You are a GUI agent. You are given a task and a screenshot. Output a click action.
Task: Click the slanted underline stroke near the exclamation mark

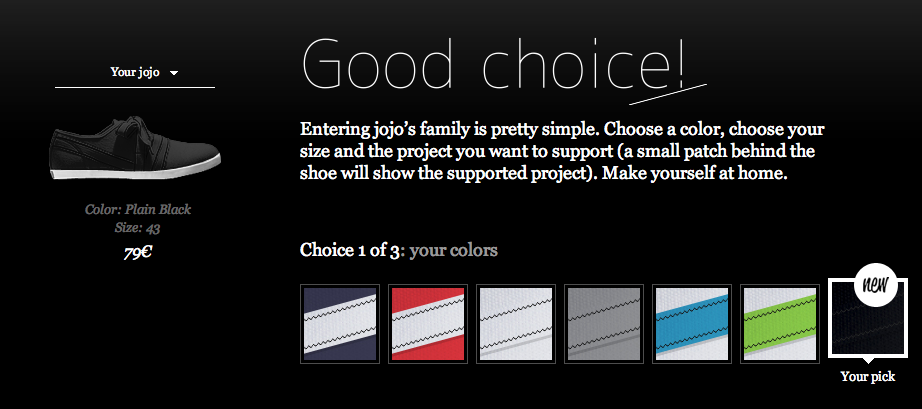click(x=668, y=95)
